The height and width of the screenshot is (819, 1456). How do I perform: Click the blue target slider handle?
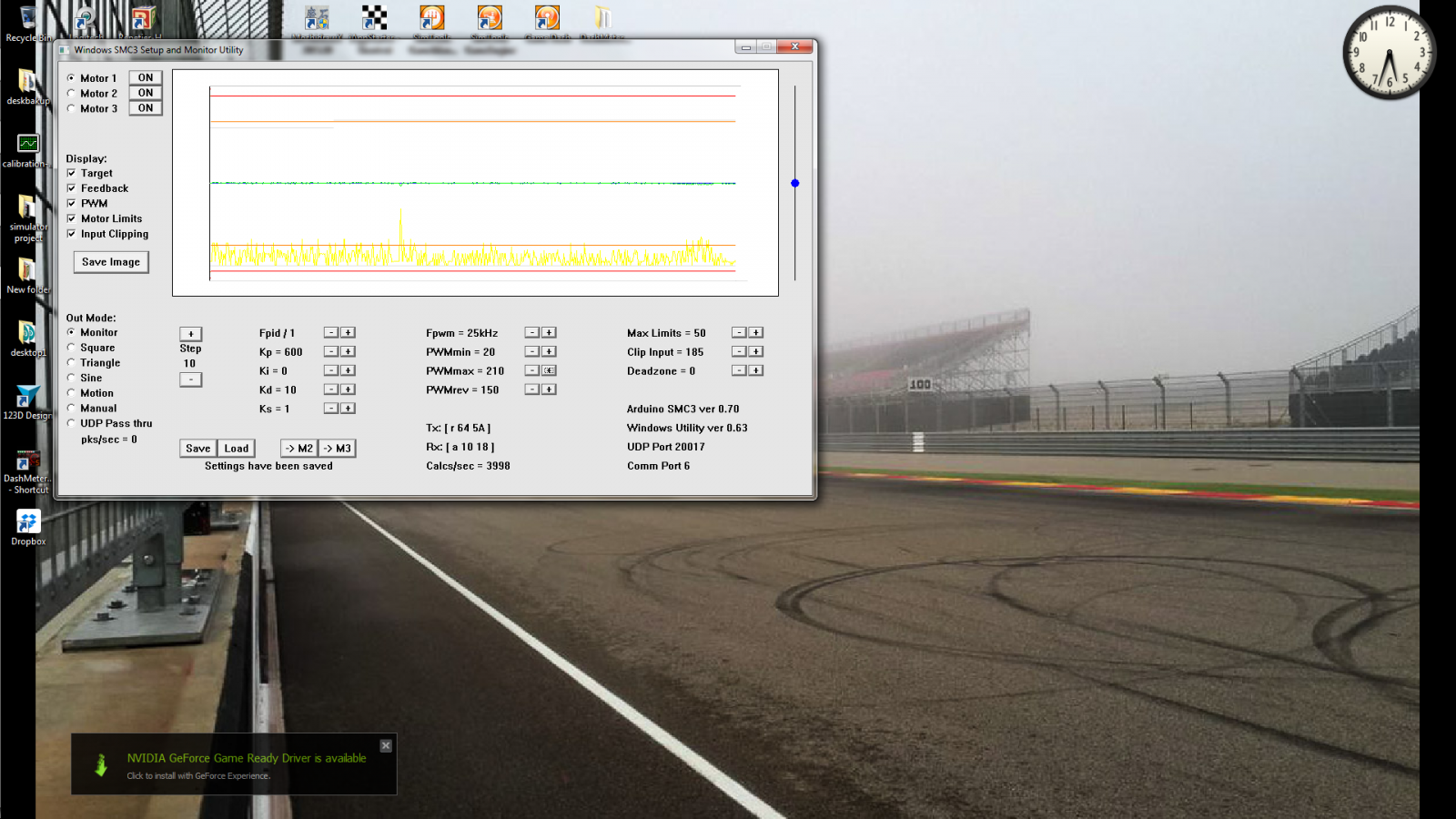coord(795,183)
